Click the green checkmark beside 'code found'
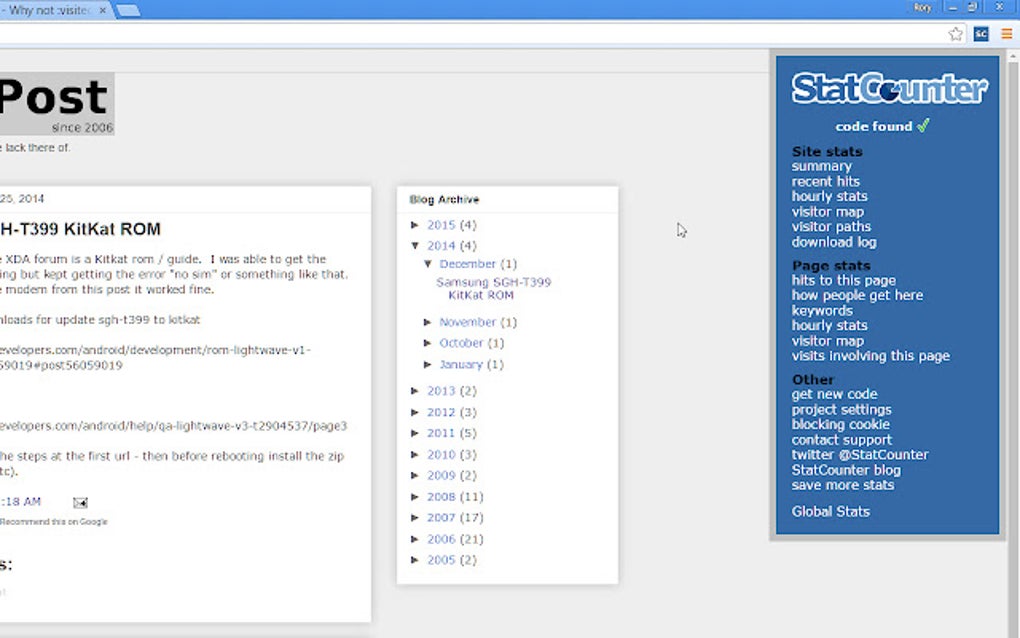Screen dimensions: 1020x638 click(922, 125)
